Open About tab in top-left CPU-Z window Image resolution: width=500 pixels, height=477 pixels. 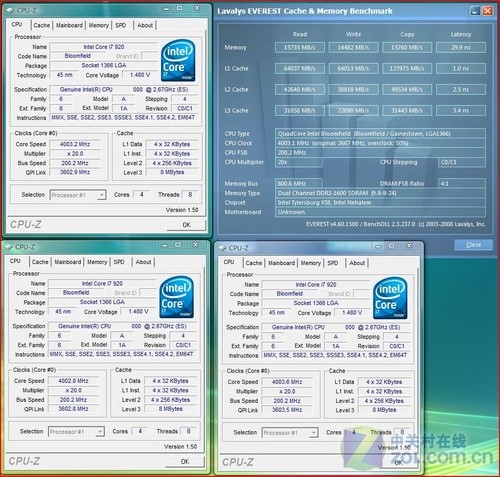coord(145,25)
